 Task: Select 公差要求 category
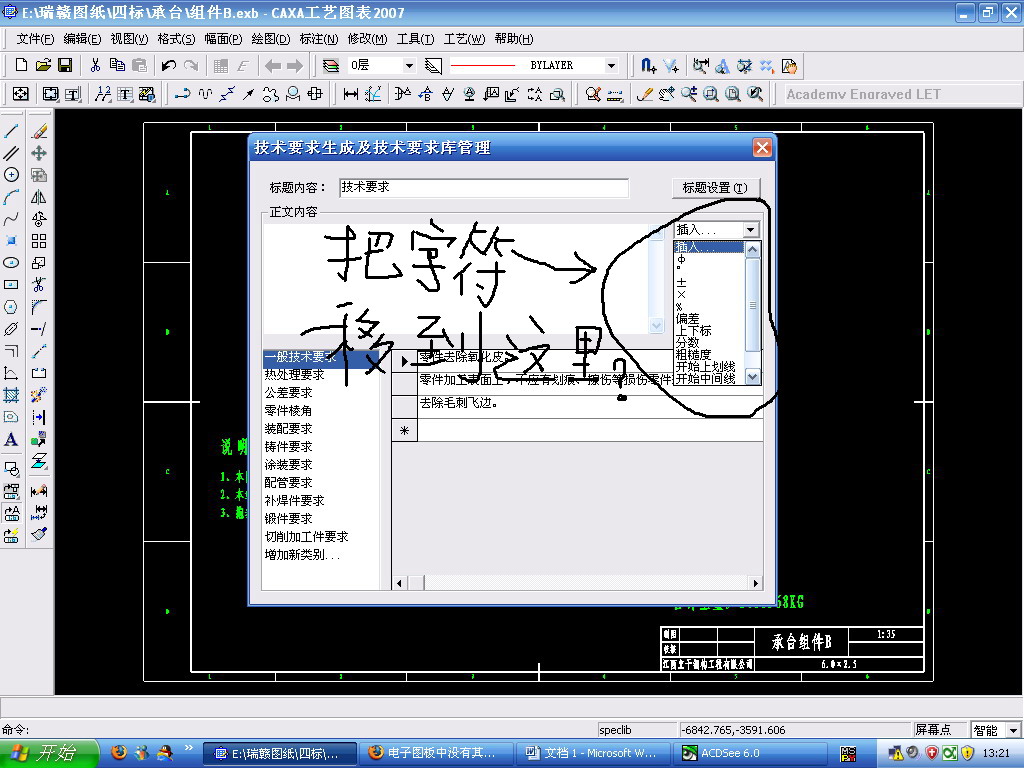click(x=289, y=392)
